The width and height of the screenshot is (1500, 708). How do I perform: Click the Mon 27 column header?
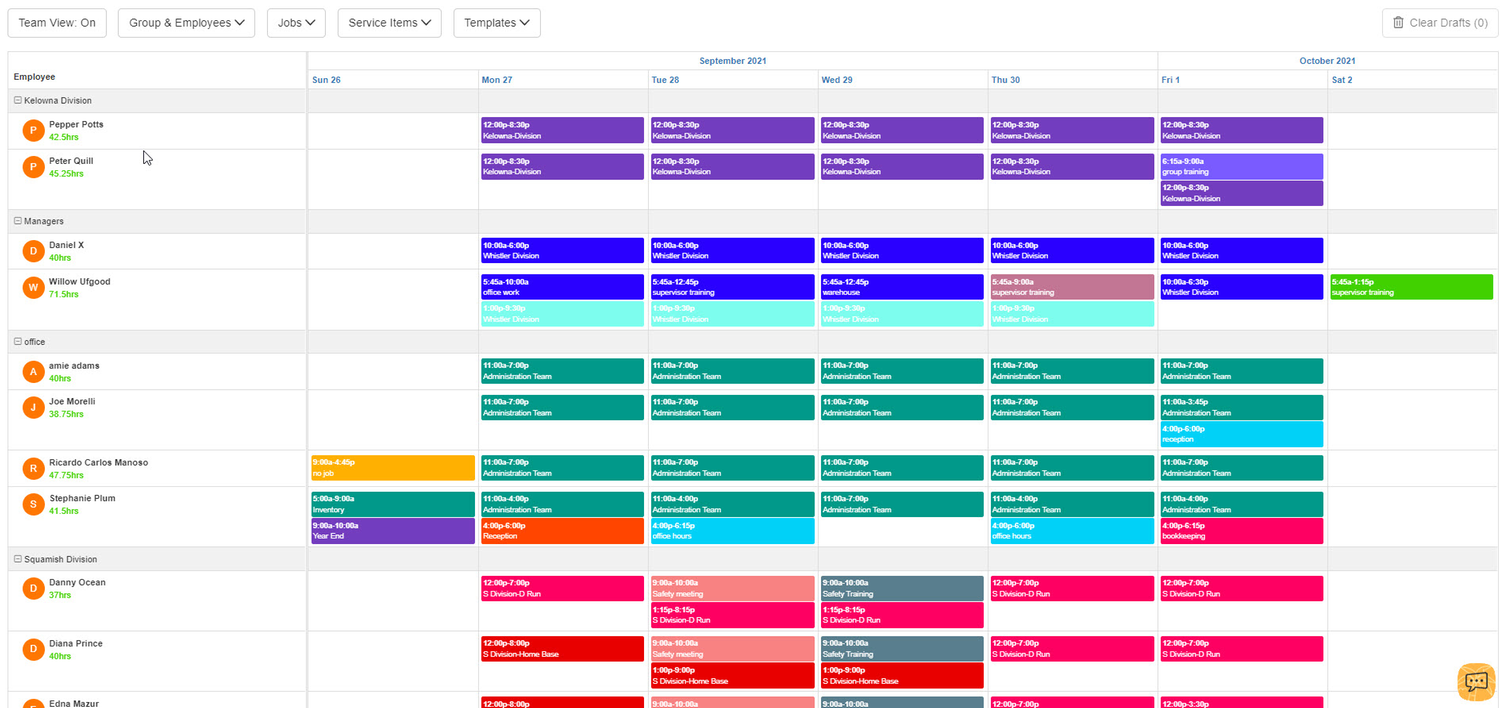pos(497,80)
